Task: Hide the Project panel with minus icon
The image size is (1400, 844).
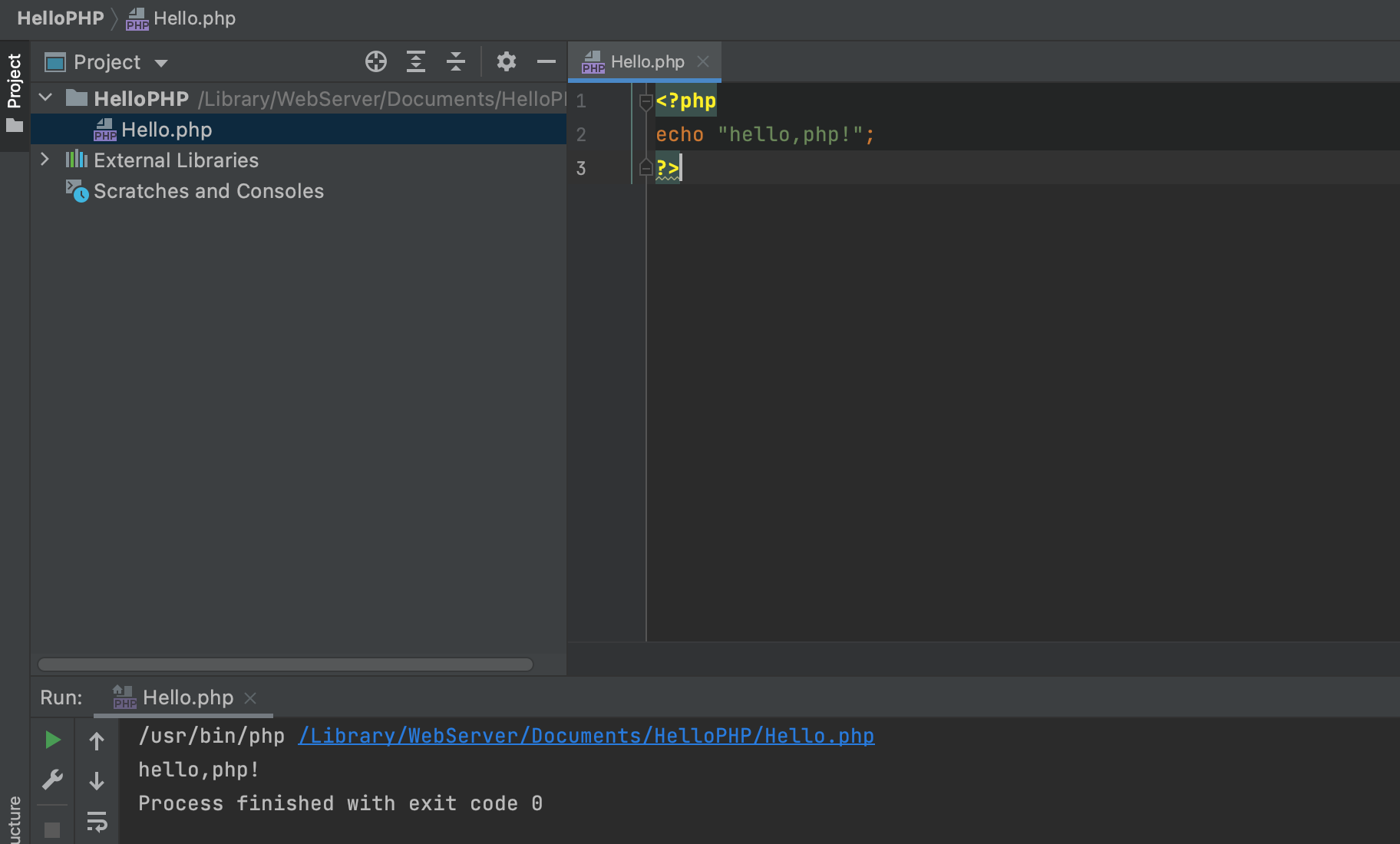Action: pyautogui.click(x=546, y=61)
